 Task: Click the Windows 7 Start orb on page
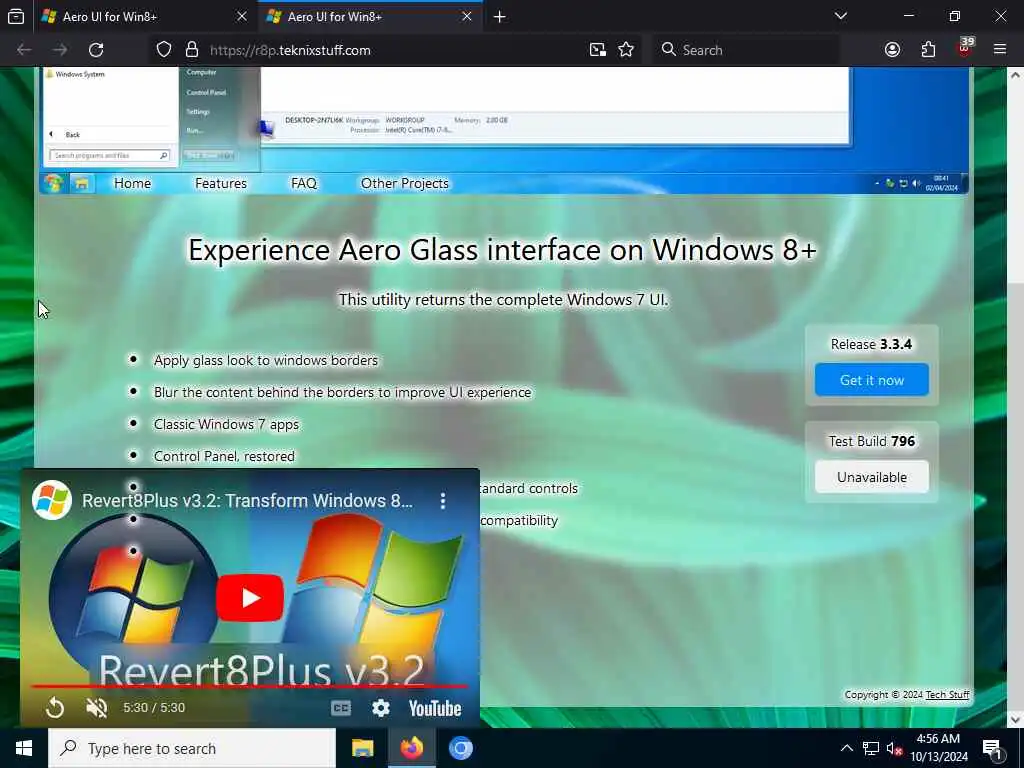point(54,184)
